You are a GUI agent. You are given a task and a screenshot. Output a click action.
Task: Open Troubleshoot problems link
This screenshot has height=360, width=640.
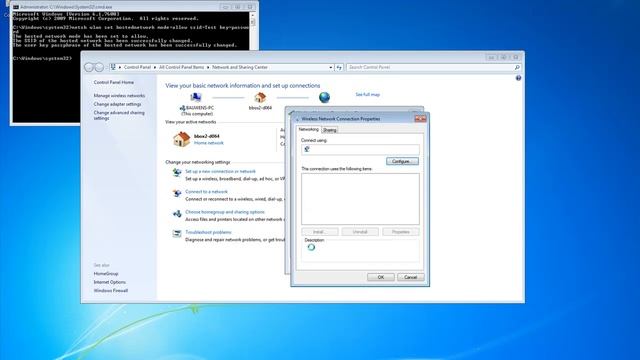point(208,232)
